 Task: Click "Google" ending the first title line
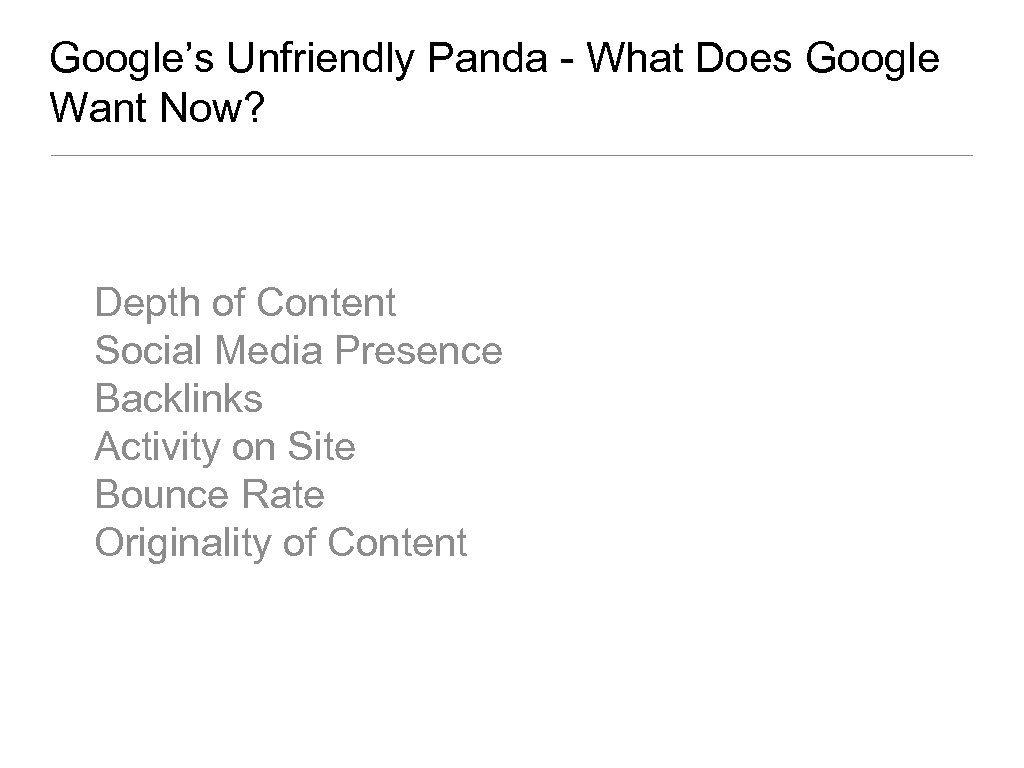872,60
